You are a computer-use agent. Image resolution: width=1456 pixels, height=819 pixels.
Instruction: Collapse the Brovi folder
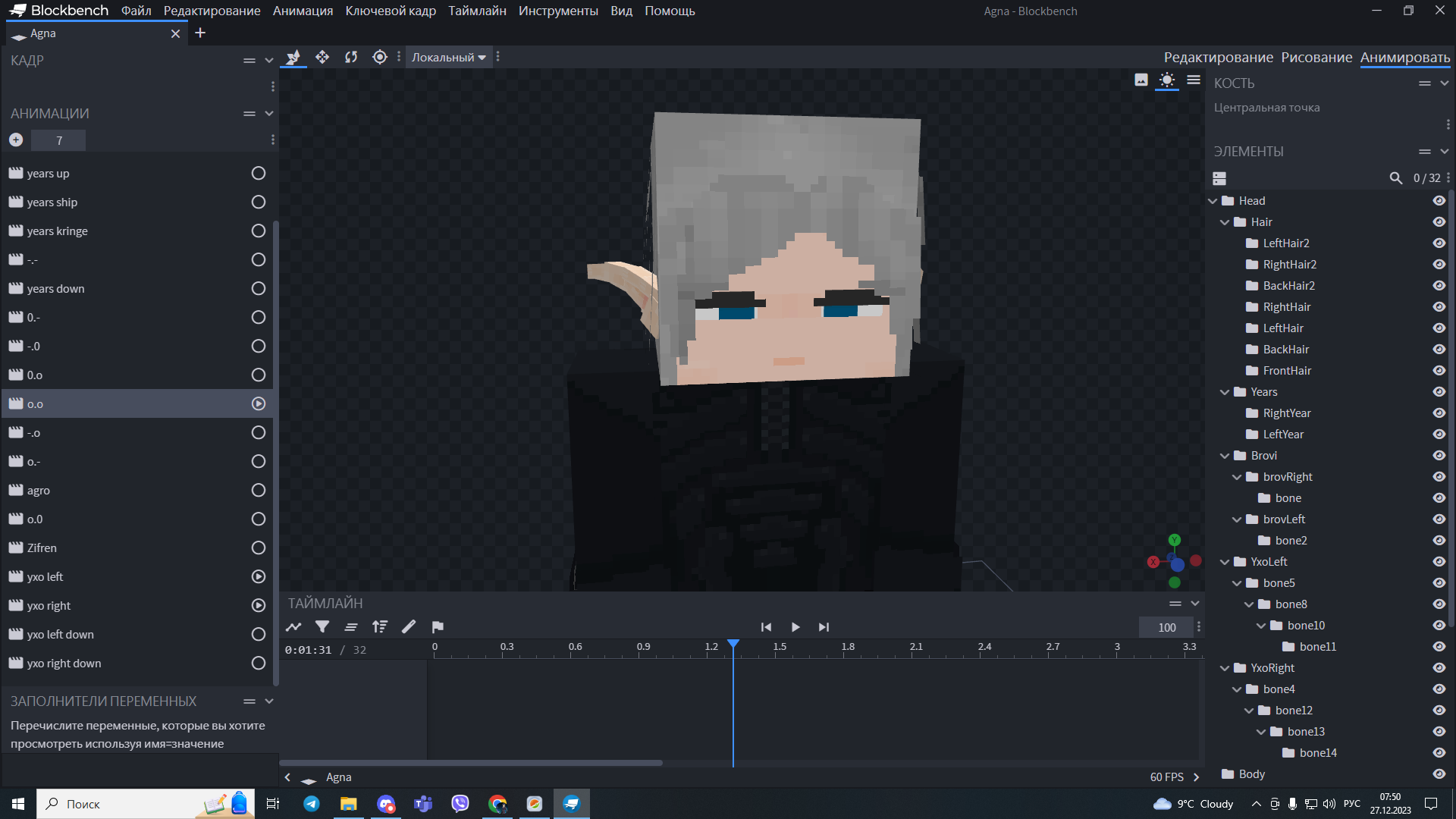point(1225,456)
